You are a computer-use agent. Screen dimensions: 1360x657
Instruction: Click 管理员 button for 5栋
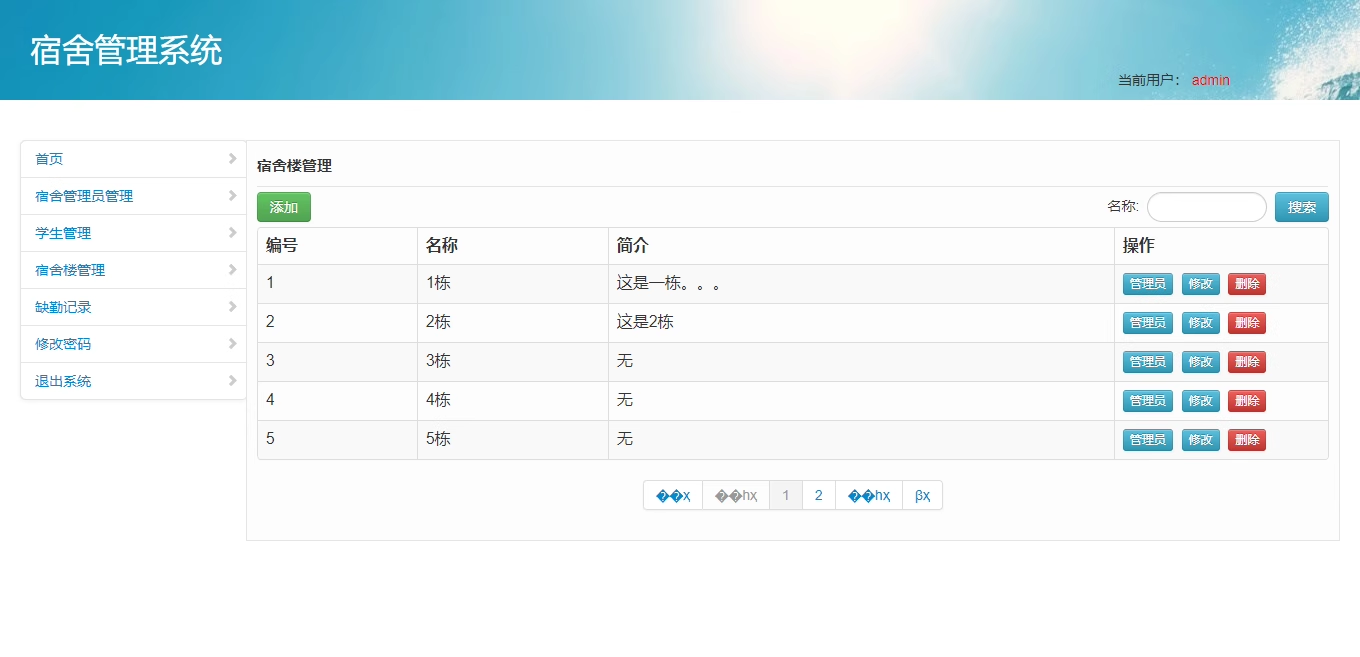[x=1148, y=440]
